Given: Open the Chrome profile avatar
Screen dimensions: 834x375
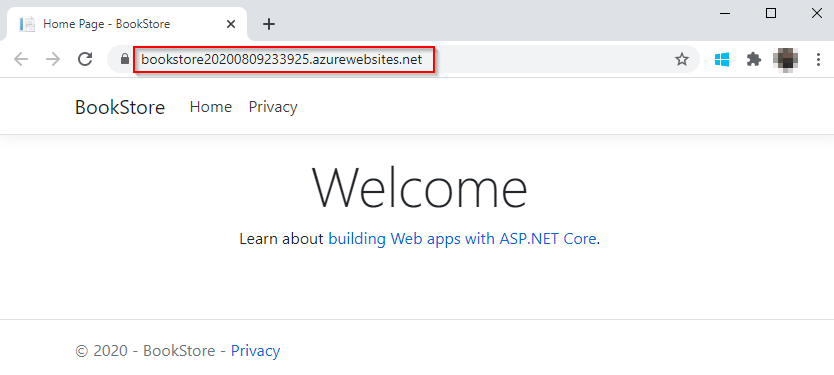Looking at the screenshot, I should [785, 59].
